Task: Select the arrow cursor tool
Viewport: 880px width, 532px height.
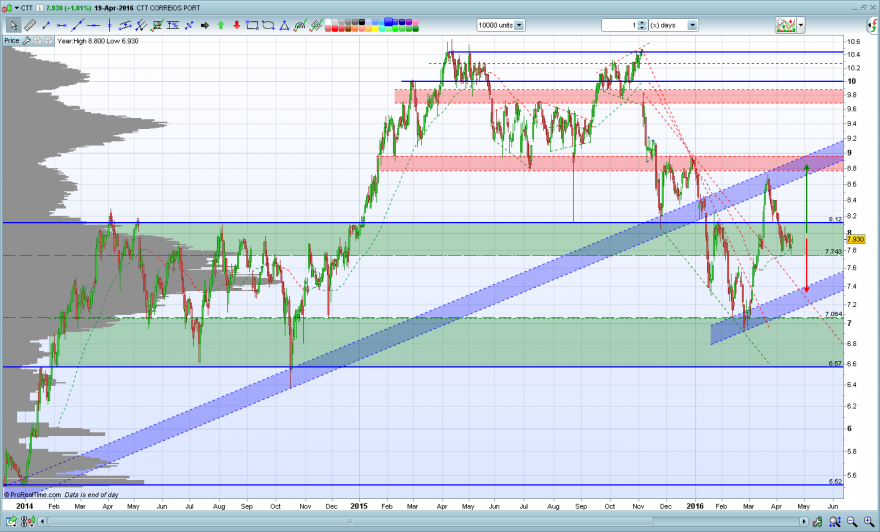Action: coord(14,25)
